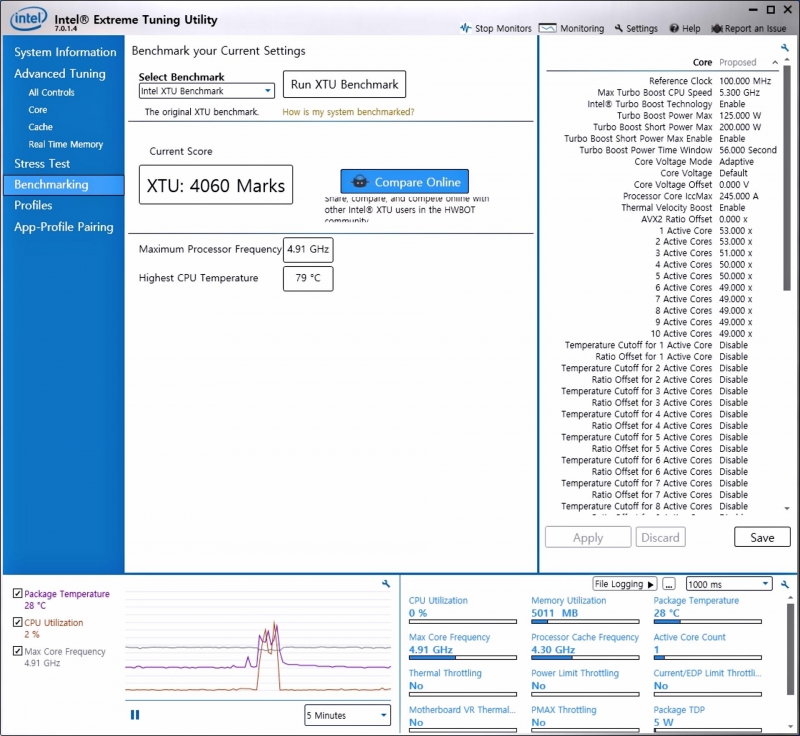Screen dimensions: 800x736
Task: Open the Stress Test section
Action: 42,164
